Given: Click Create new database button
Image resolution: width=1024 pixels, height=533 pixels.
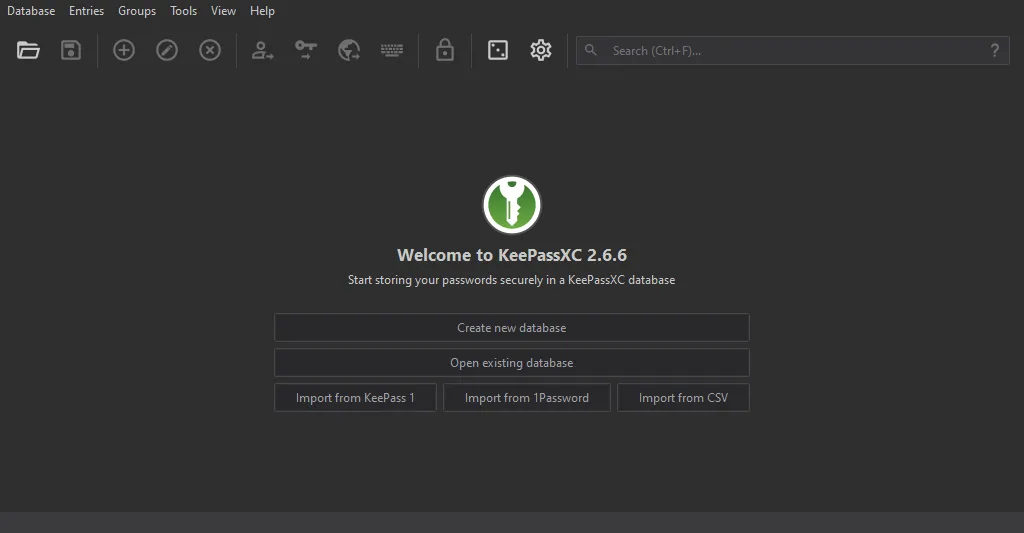Looking at the screenshot, I should point(511,328).
